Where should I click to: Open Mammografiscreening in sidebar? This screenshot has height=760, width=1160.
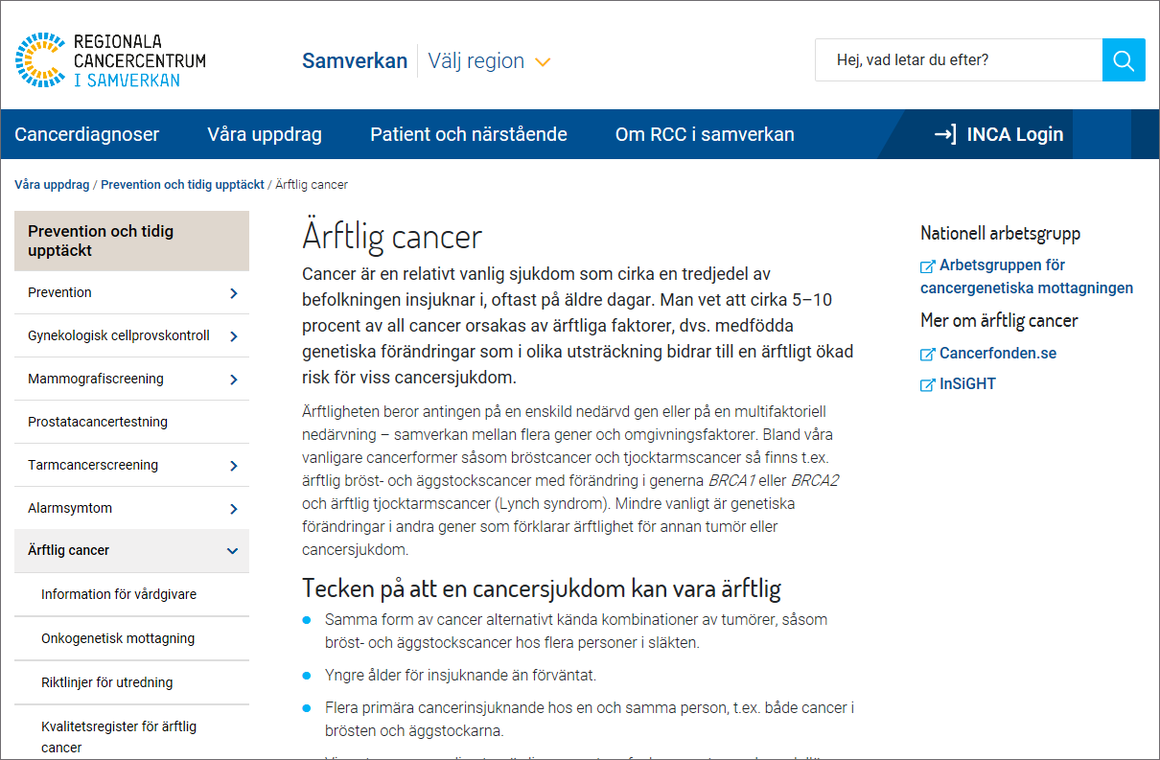click(95, 378)
